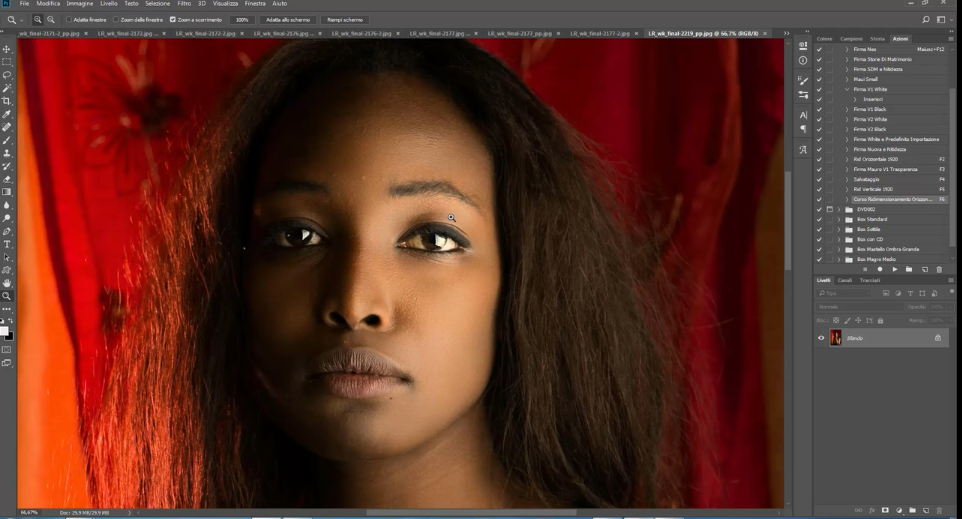
Task: Click the Adatta allo schermo button
Action: 288,19
